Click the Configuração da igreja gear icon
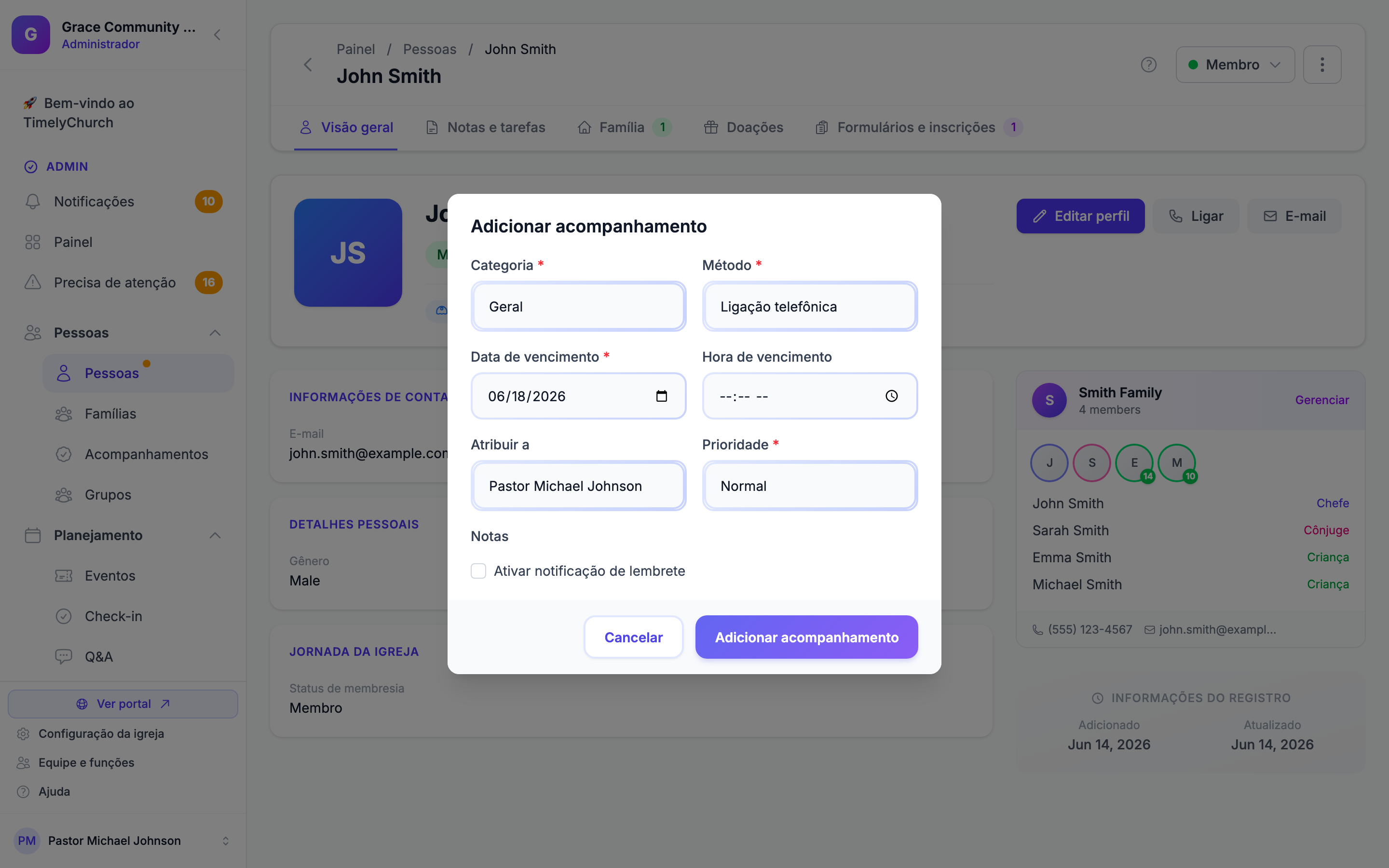 tap(23, 733)
